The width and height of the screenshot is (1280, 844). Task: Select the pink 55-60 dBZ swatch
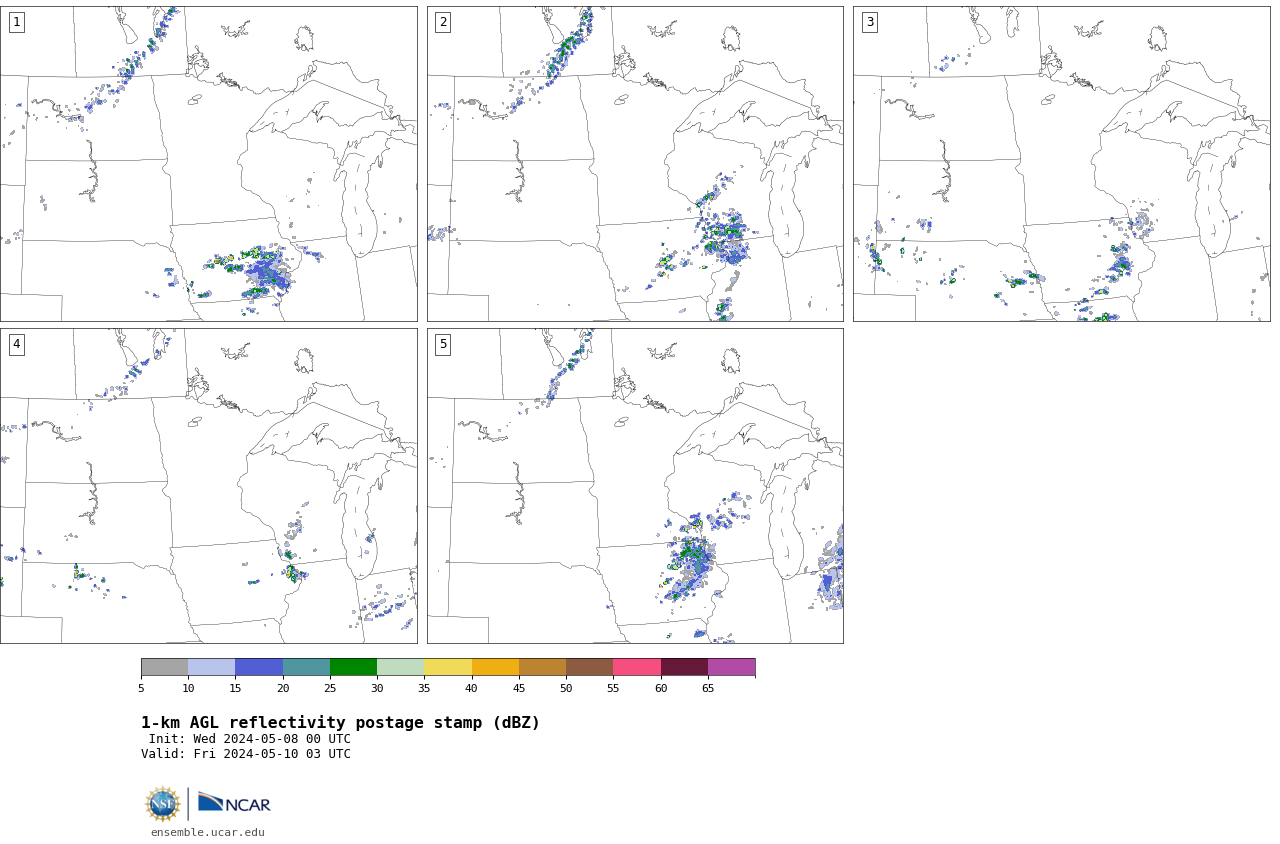[x=637, y=667]
